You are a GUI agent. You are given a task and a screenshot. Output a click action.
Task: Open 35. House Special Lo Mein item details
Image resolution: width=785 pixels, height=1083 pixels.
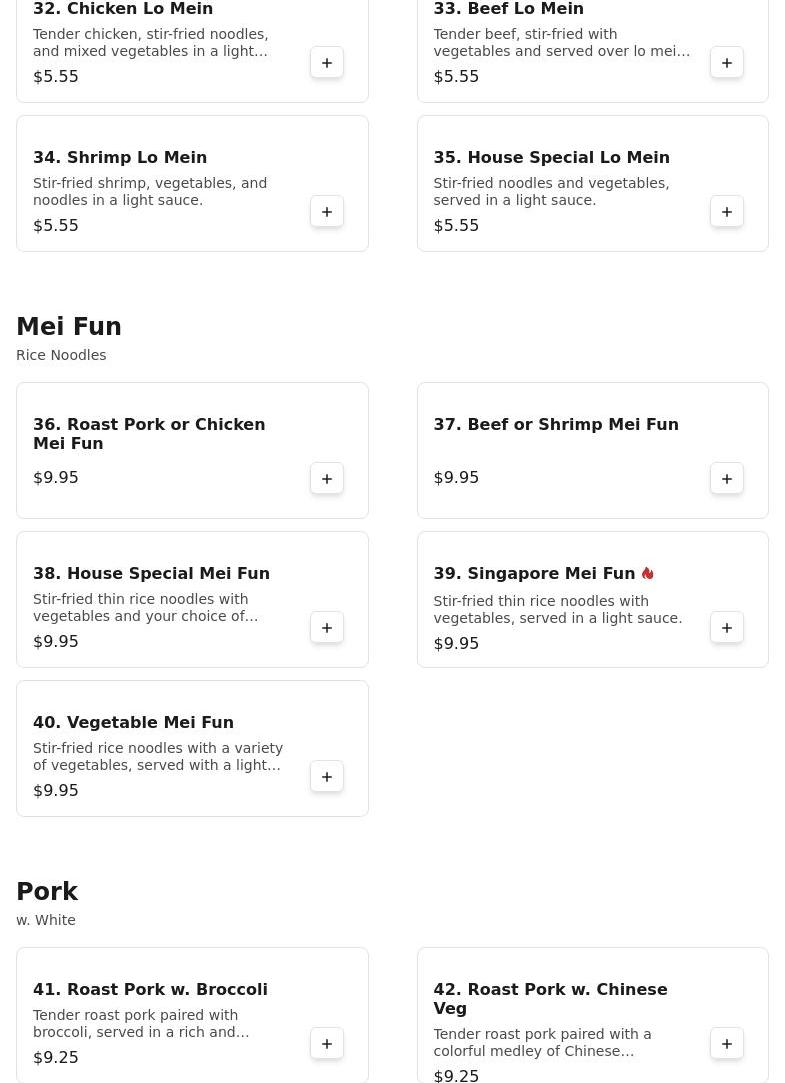tap(551, 158)
